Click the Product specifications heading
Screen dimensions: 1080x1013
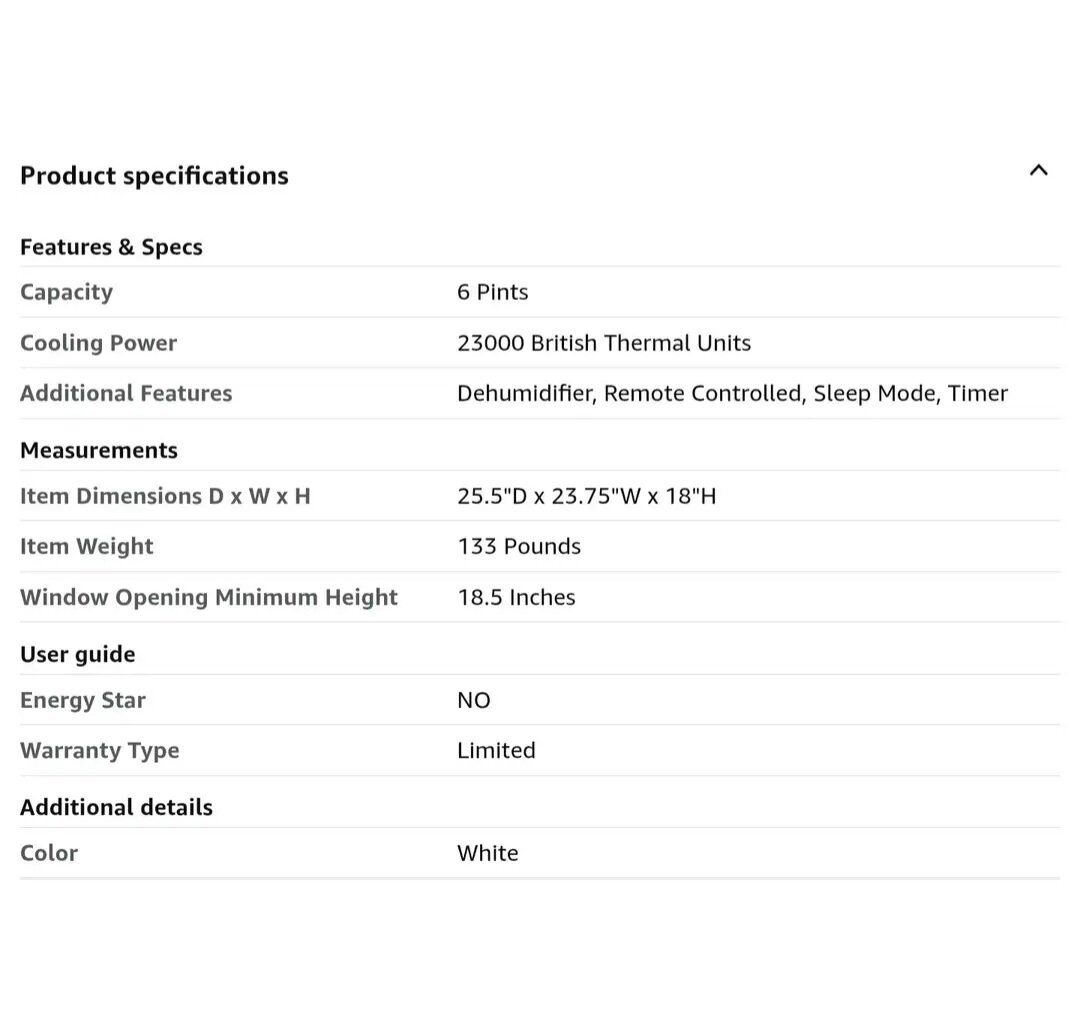pos(154,176)
